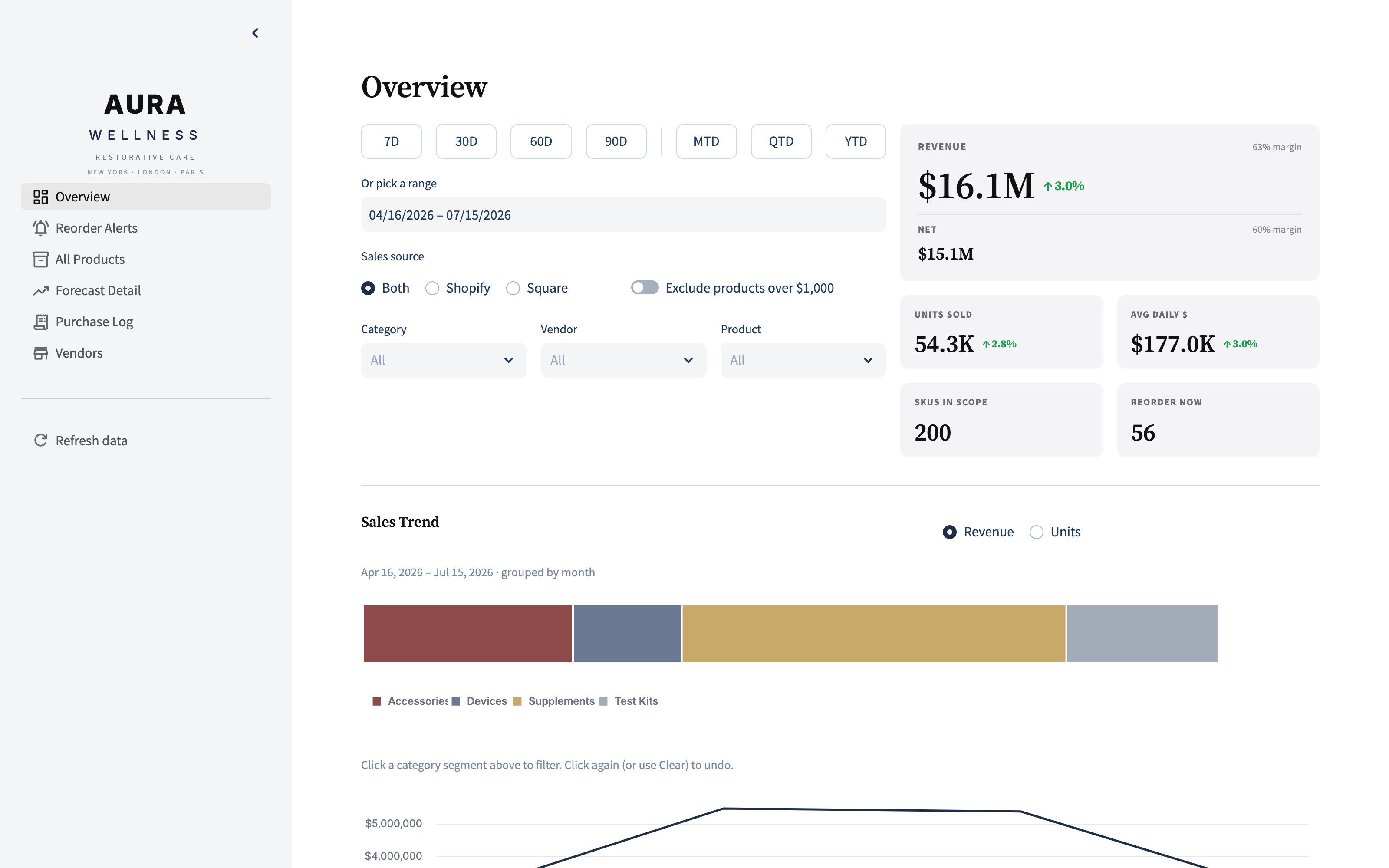1389x868 pixels.
Task: Click the Refresh data circular arrow icon
Action: 41,441
